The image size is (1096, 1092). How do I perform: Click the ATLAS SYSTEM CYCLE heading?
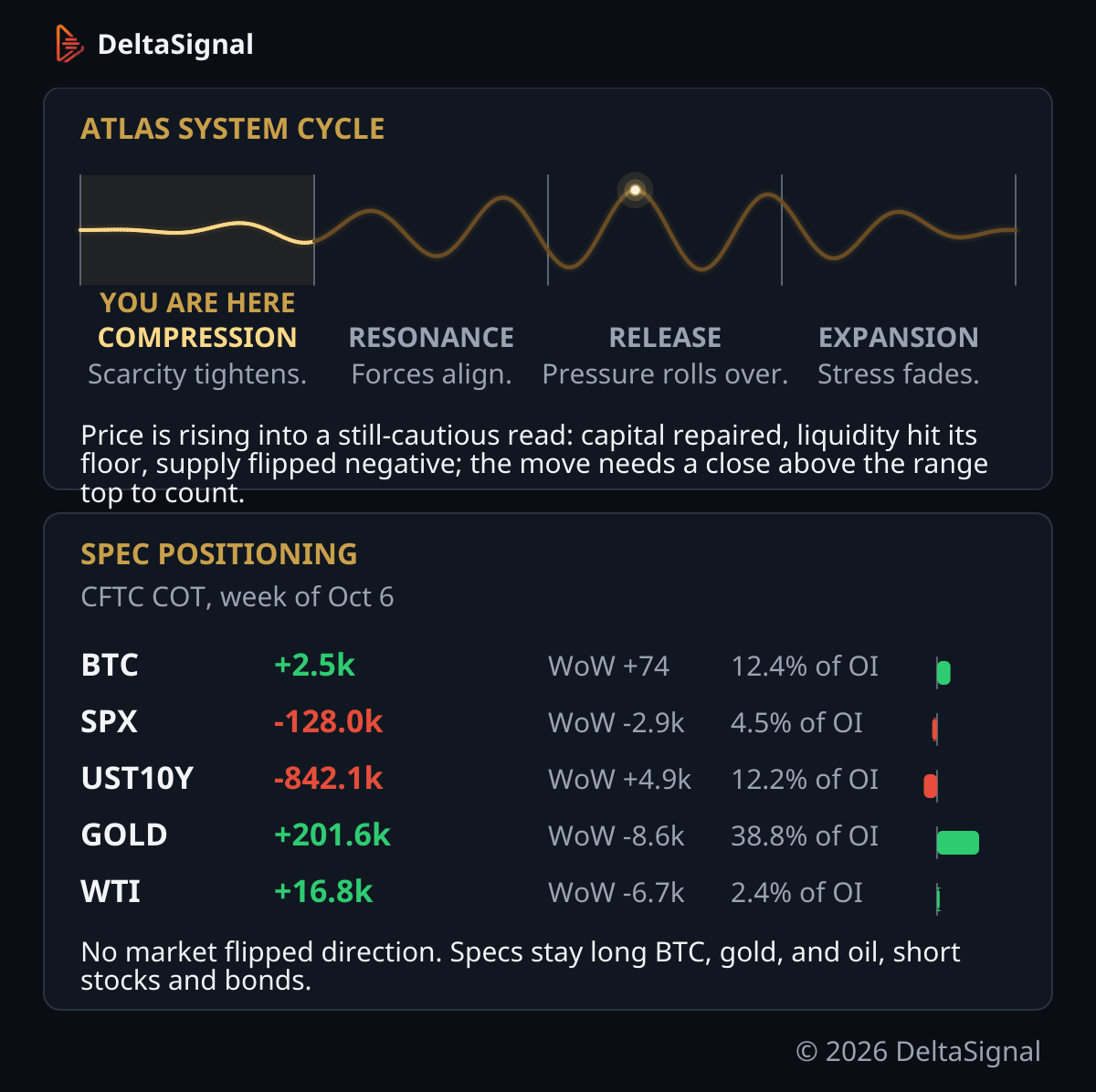[233, 129]
